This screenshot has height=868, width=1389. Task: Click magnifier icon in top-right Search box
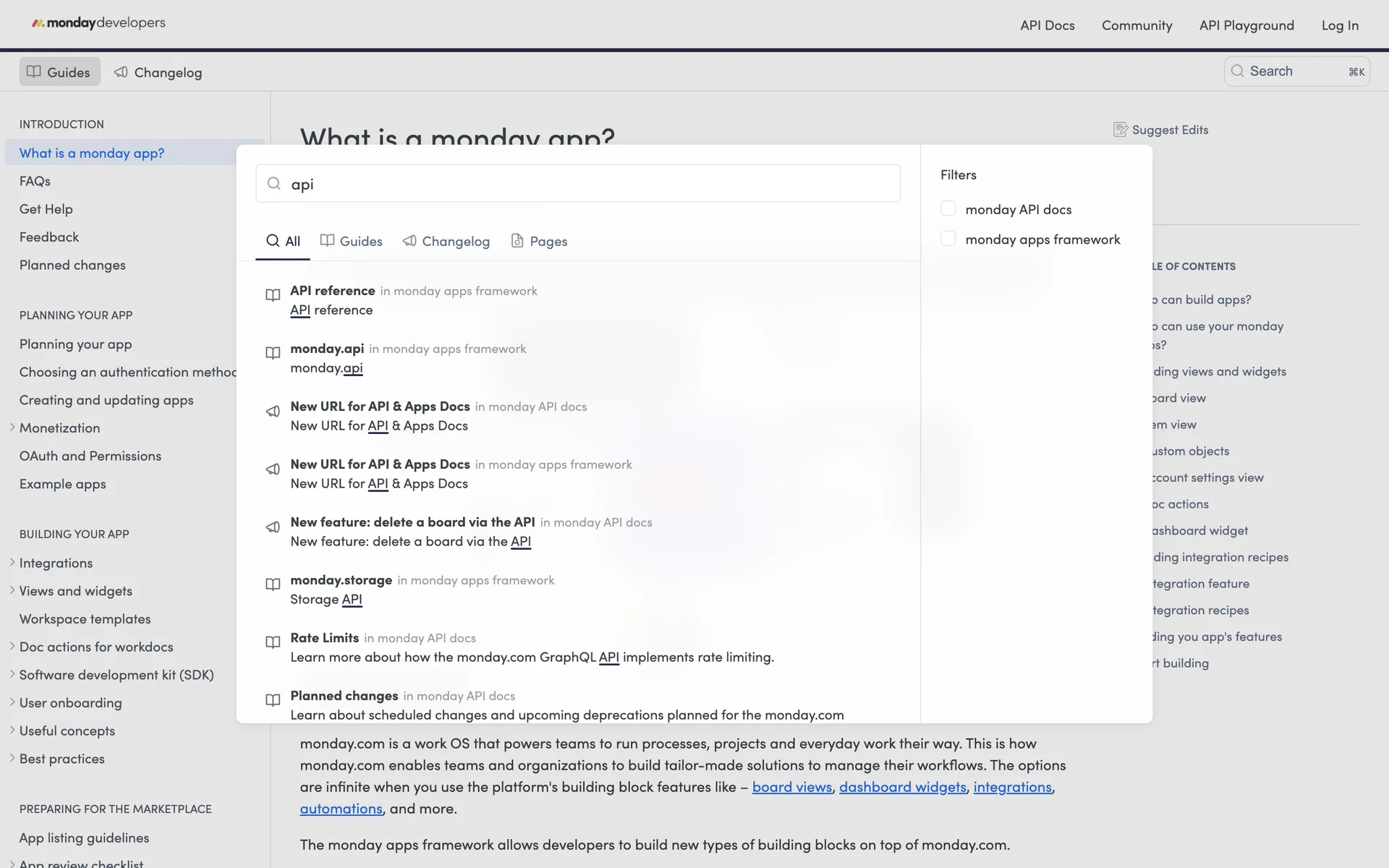(1238, 71)
